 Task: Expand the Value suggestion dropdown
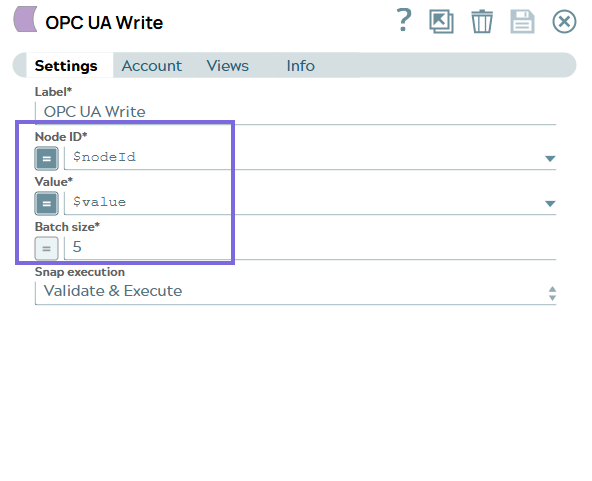click(550, 204)
